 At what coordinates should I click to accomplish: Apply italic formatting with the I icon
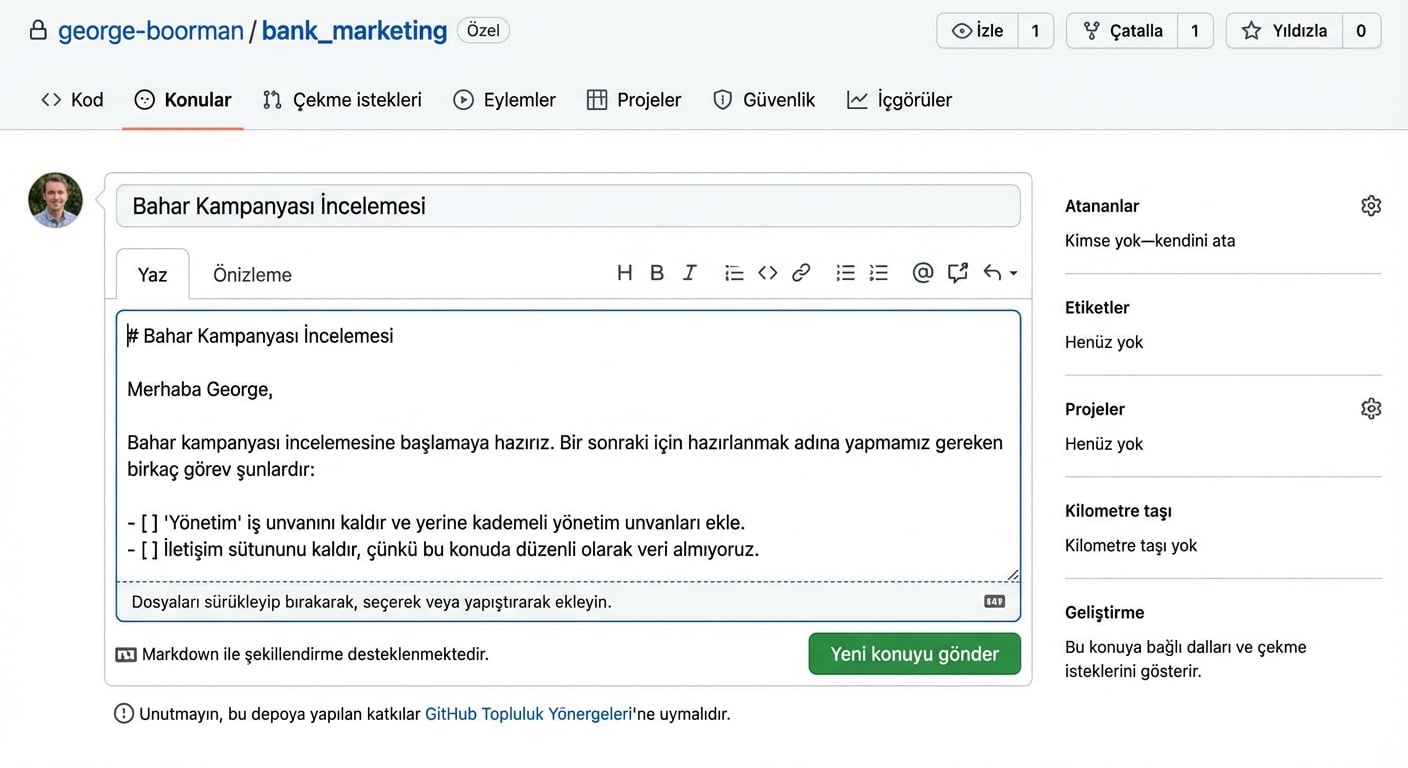690,272
